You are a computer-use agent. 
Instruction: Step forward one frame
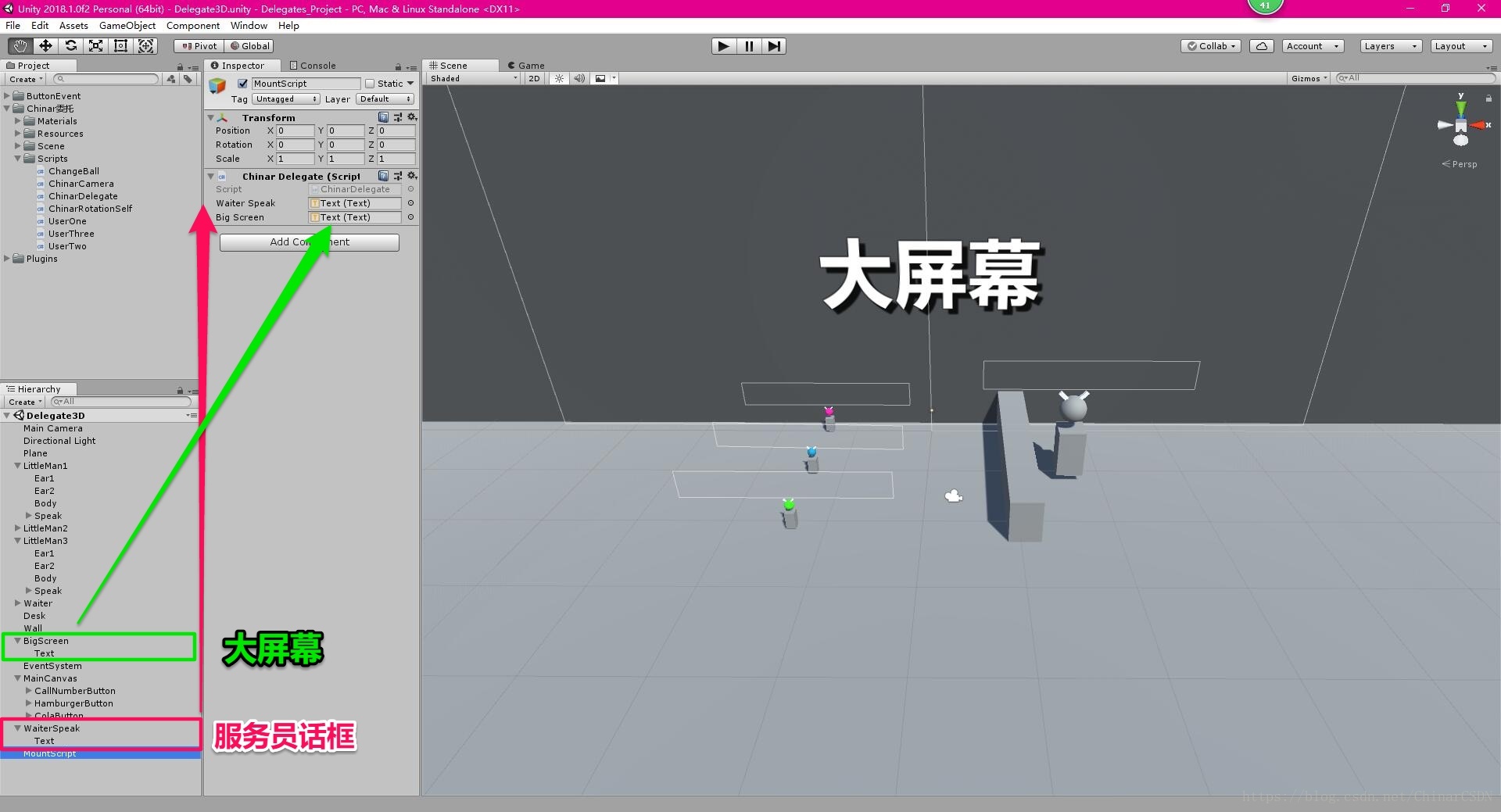pos(774,46)
